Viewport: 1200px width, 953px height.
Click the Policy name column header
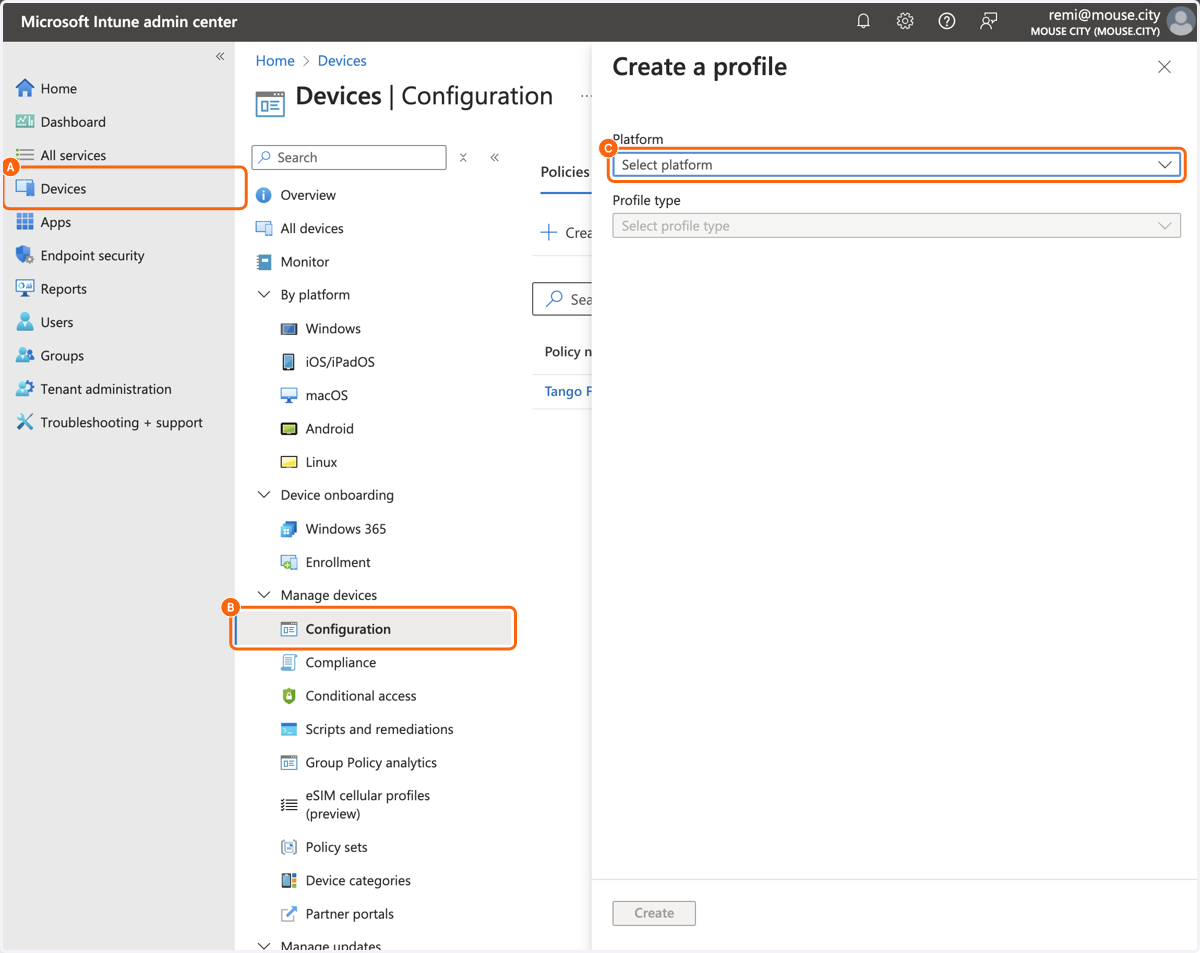coord(568,352)
